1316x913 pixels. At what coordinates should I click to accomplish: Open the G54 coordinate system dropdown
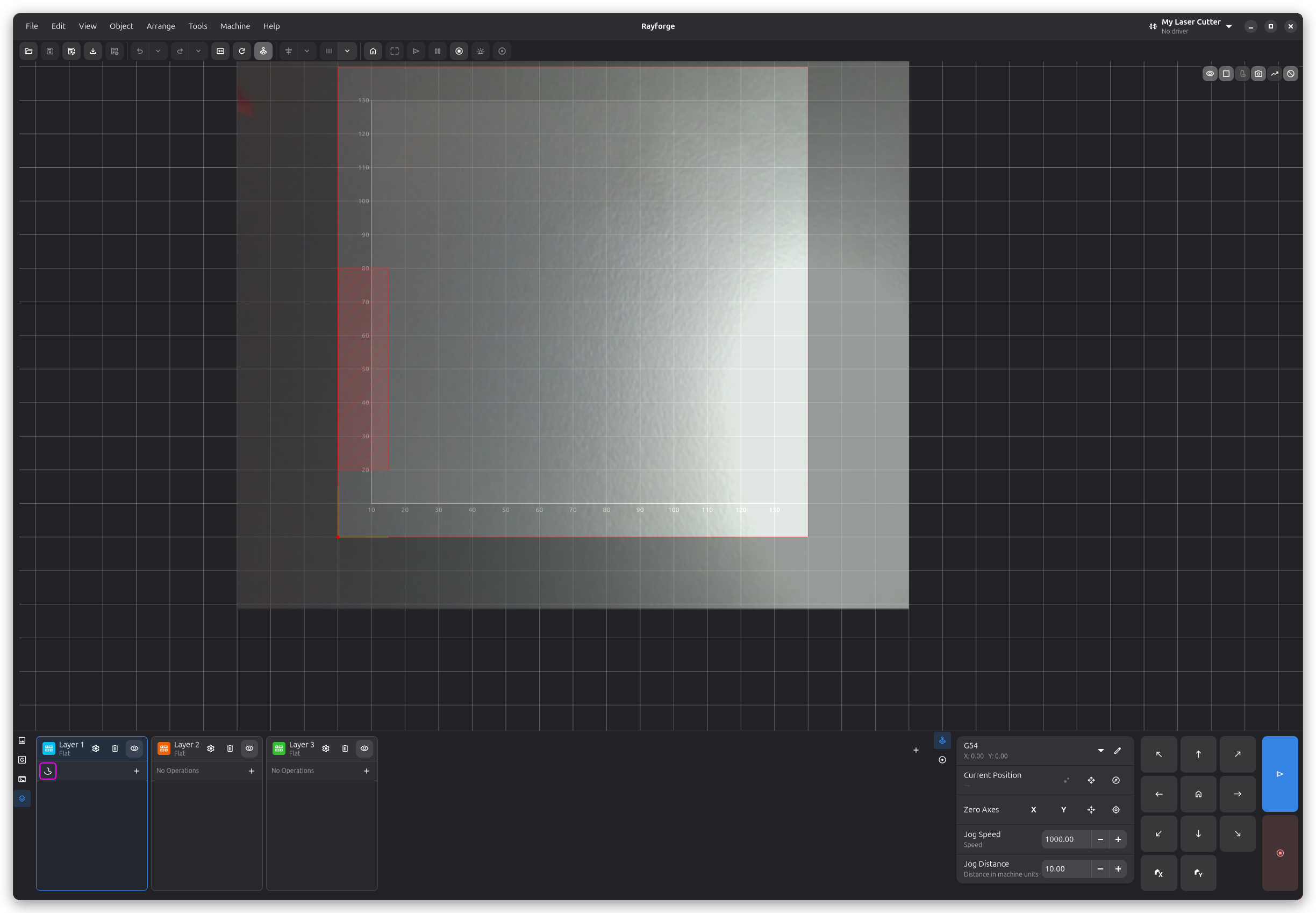point(1101,750)
